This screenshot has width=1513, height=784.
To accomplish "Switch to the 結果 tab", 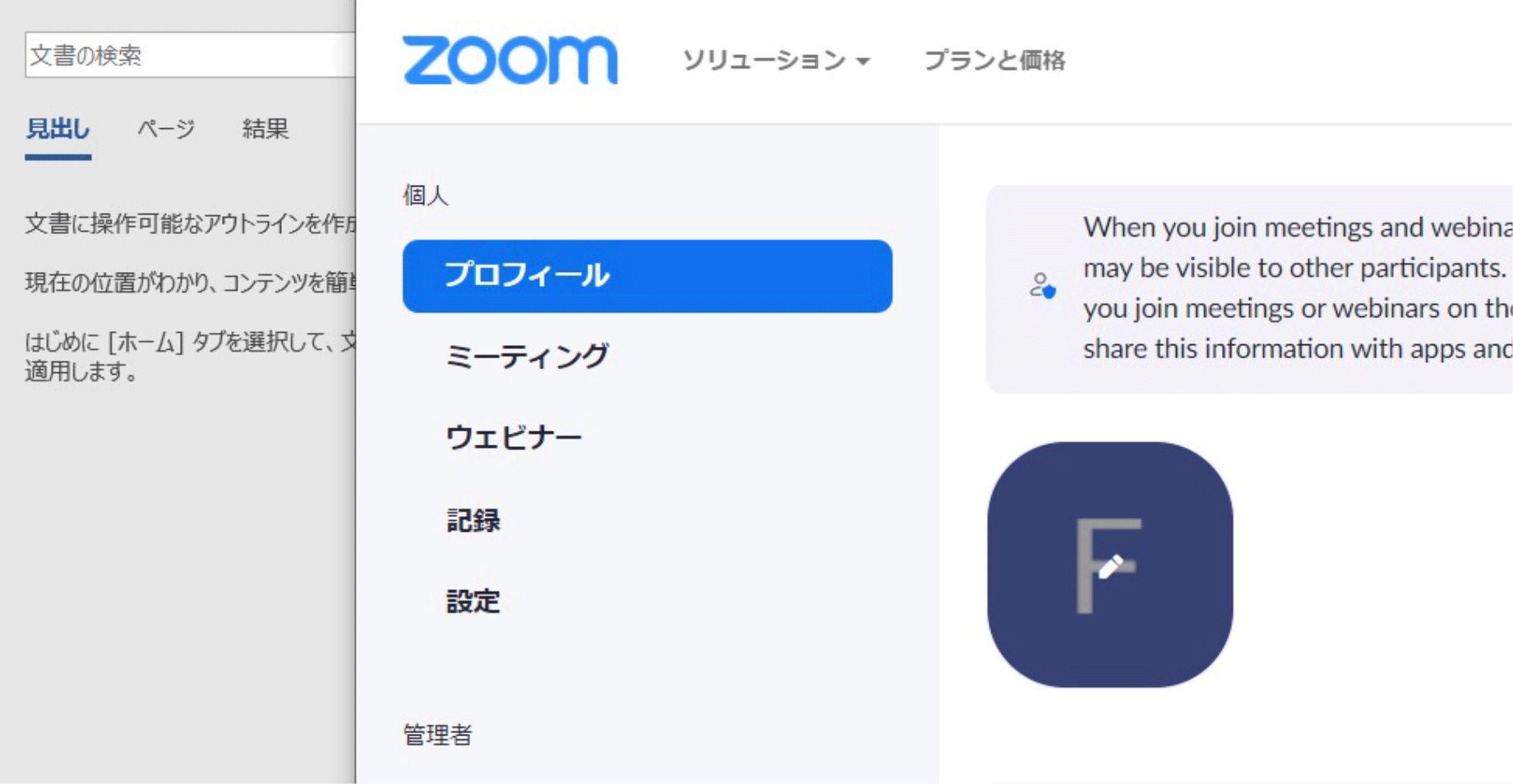I will 265,129.
